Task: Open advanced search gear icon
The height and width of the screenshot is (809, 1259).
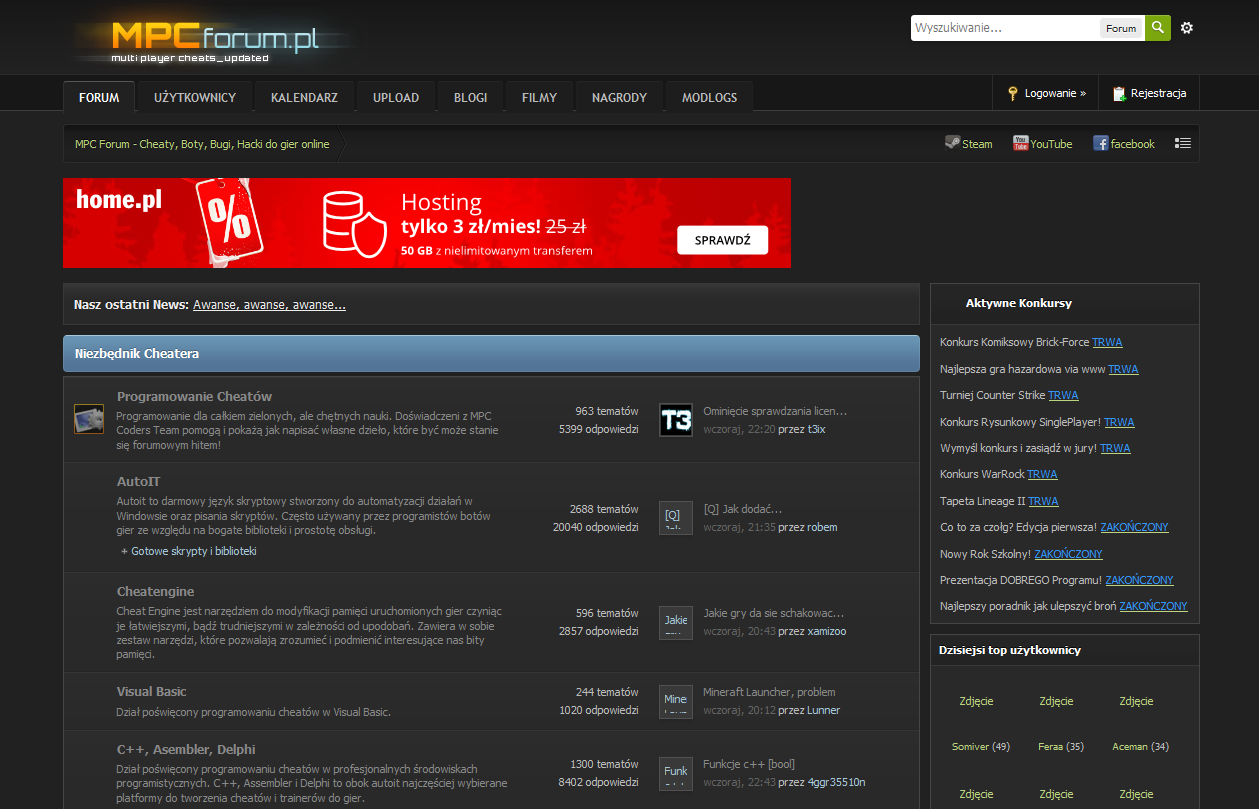Action: (1187, 28)
